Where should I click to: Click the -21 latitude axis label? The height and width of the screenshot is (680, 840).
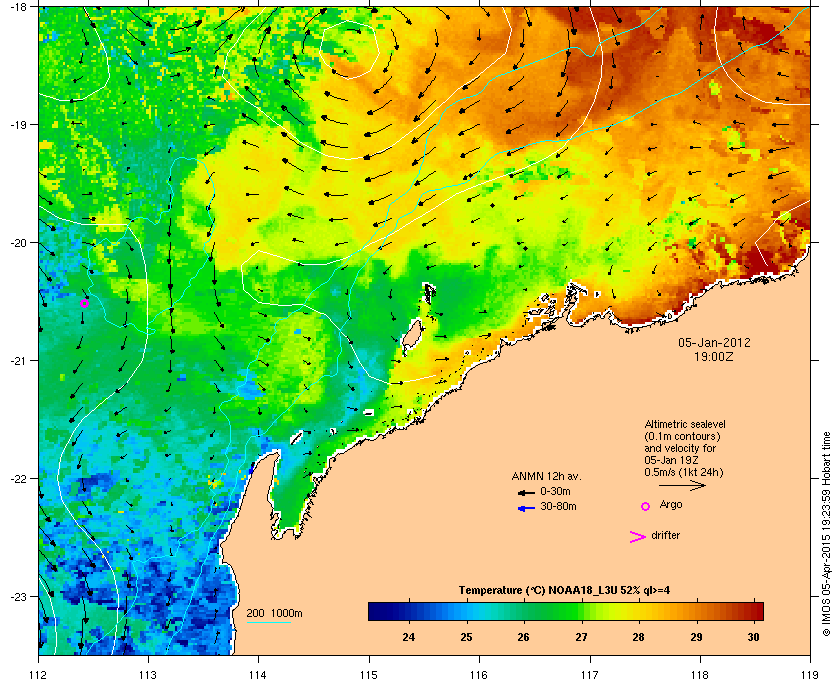pyautogui.click(x=18, y=360)
